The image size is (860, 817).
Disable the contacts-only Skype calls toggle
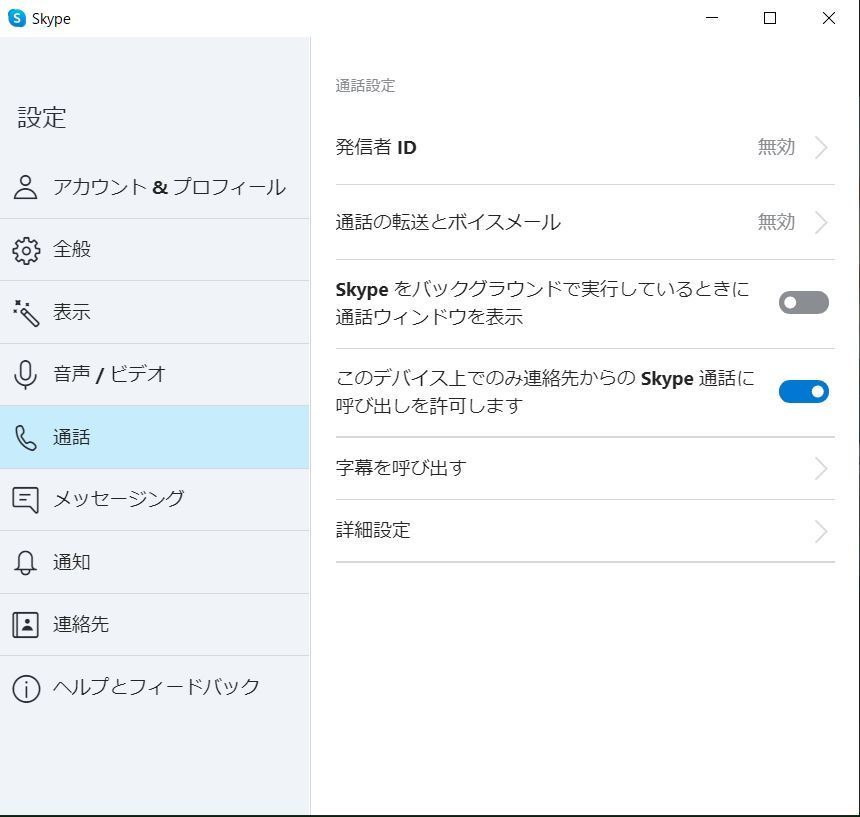pyautogui.click(x=803, y=392)
